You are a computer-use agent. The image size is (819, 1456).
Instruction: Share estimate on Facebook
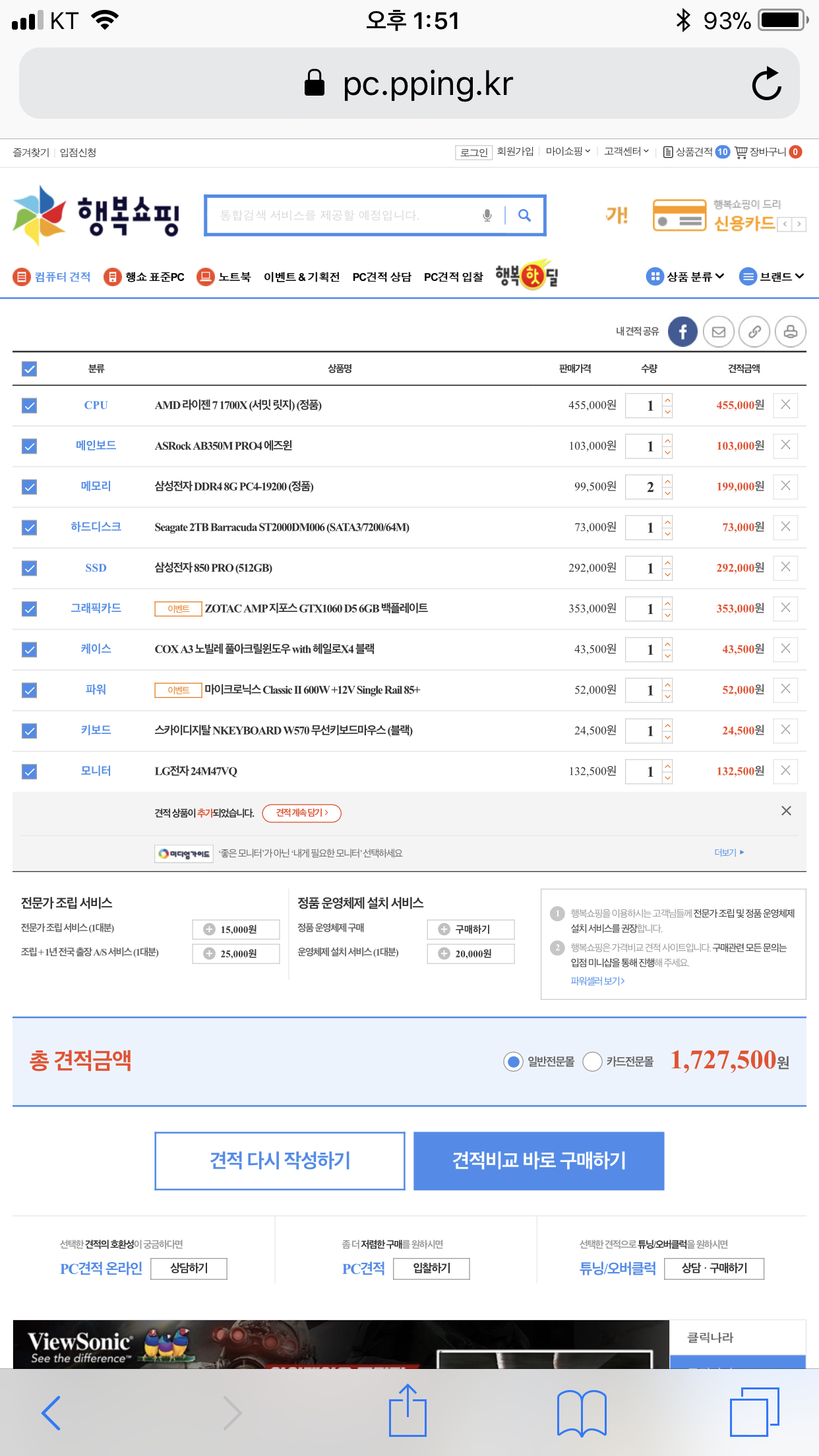click(x=682, y=332)
